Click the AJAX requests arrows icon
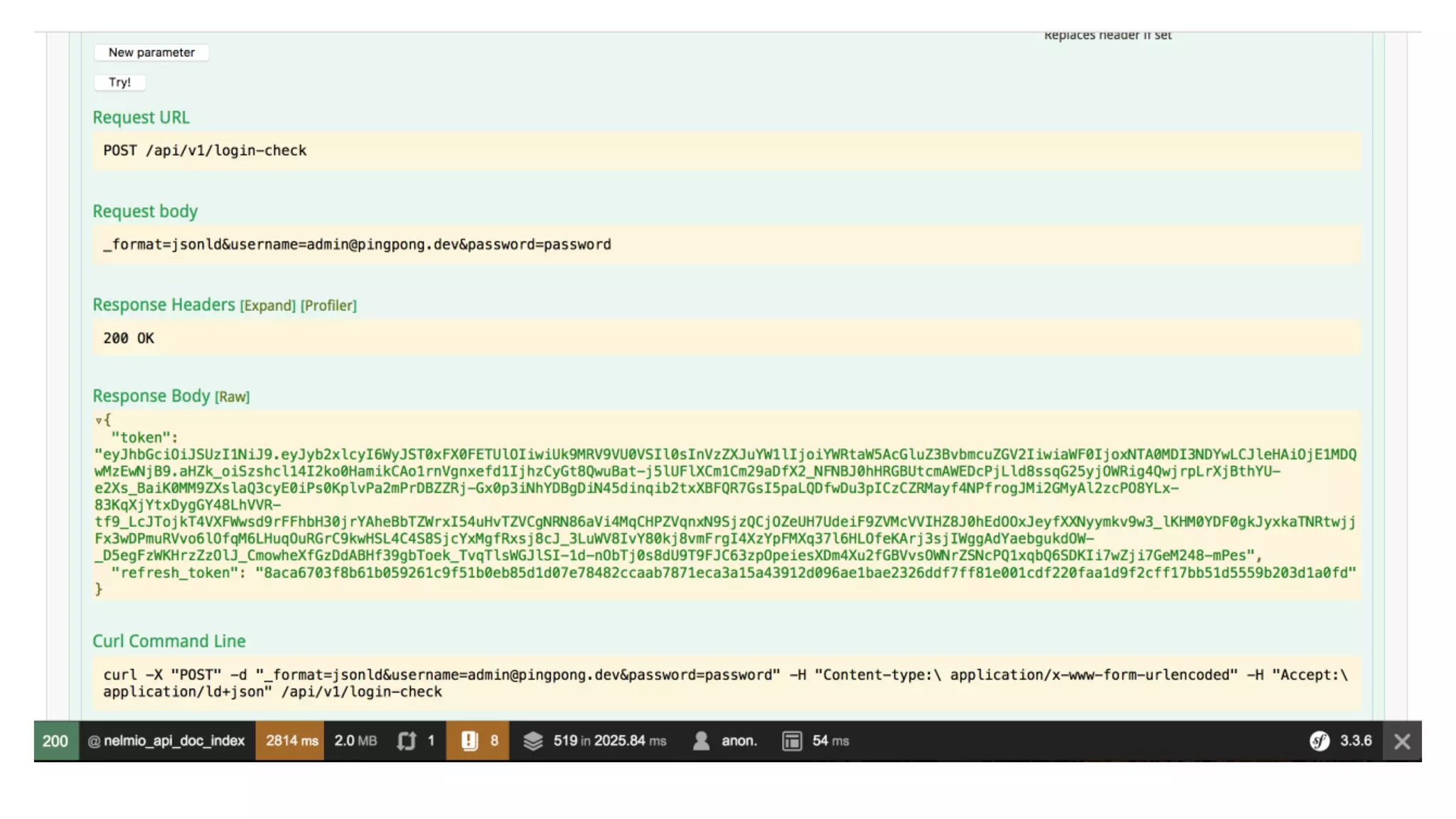This screenshot has height=819, width=1456. click(x=407, y=741)
